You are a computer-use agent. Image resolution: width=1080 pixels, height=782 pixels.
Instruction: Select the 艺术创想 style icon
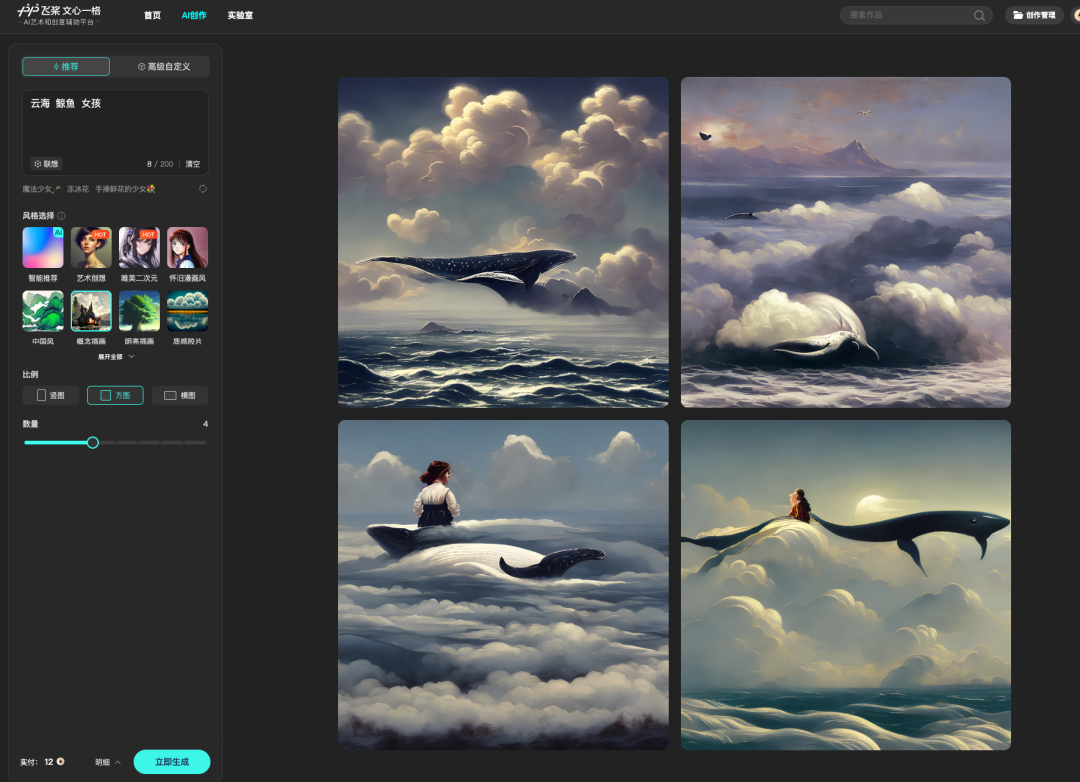[91, 247]
